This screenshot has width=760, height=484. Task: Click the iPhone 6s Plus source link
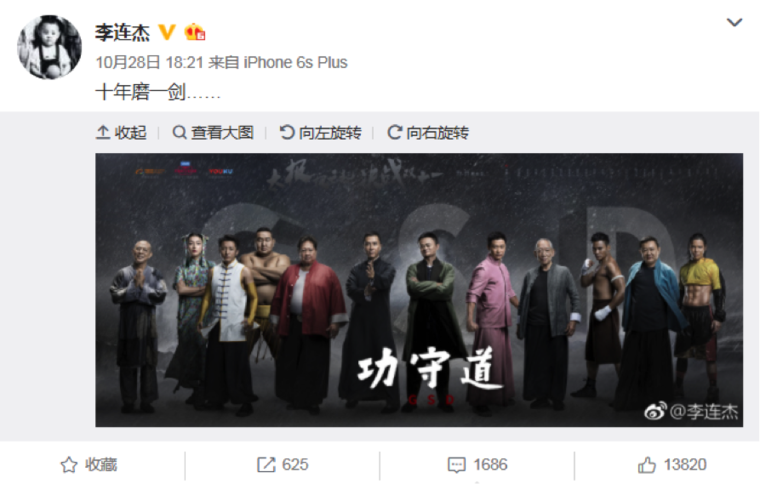(295, 62)
